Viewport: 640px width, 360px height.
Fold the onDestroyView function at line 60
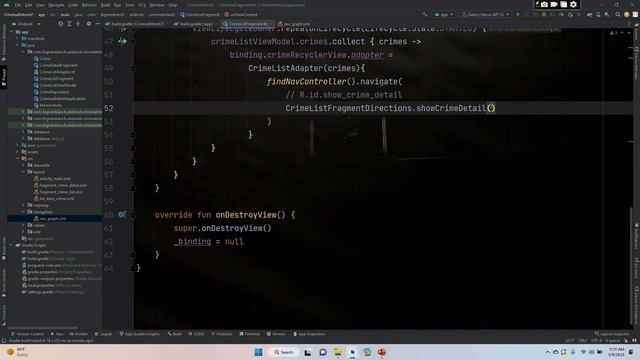click(133, 215)
